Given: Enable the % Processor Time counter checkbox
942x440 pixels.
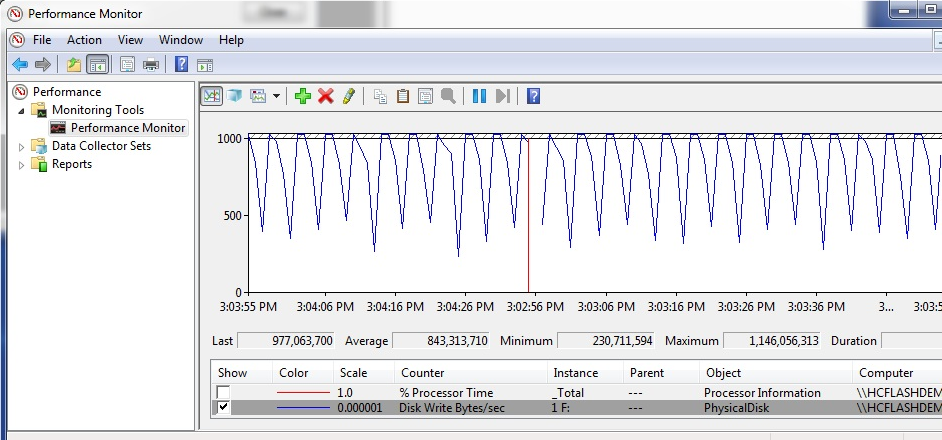Looking at the screenshot, I should (x=223, y=393).
